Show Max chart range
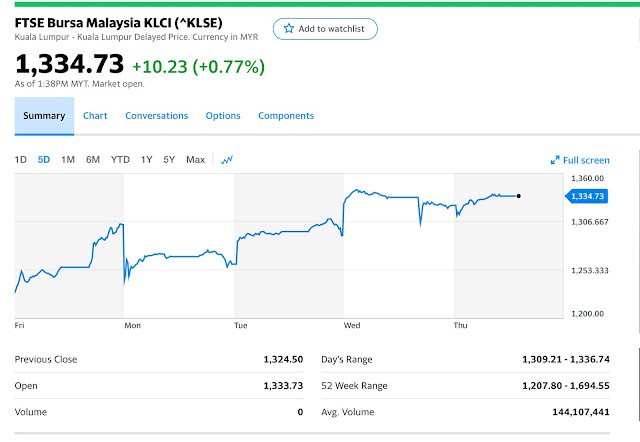Viewport: 640px width, 442px height. tap(196, 160)
